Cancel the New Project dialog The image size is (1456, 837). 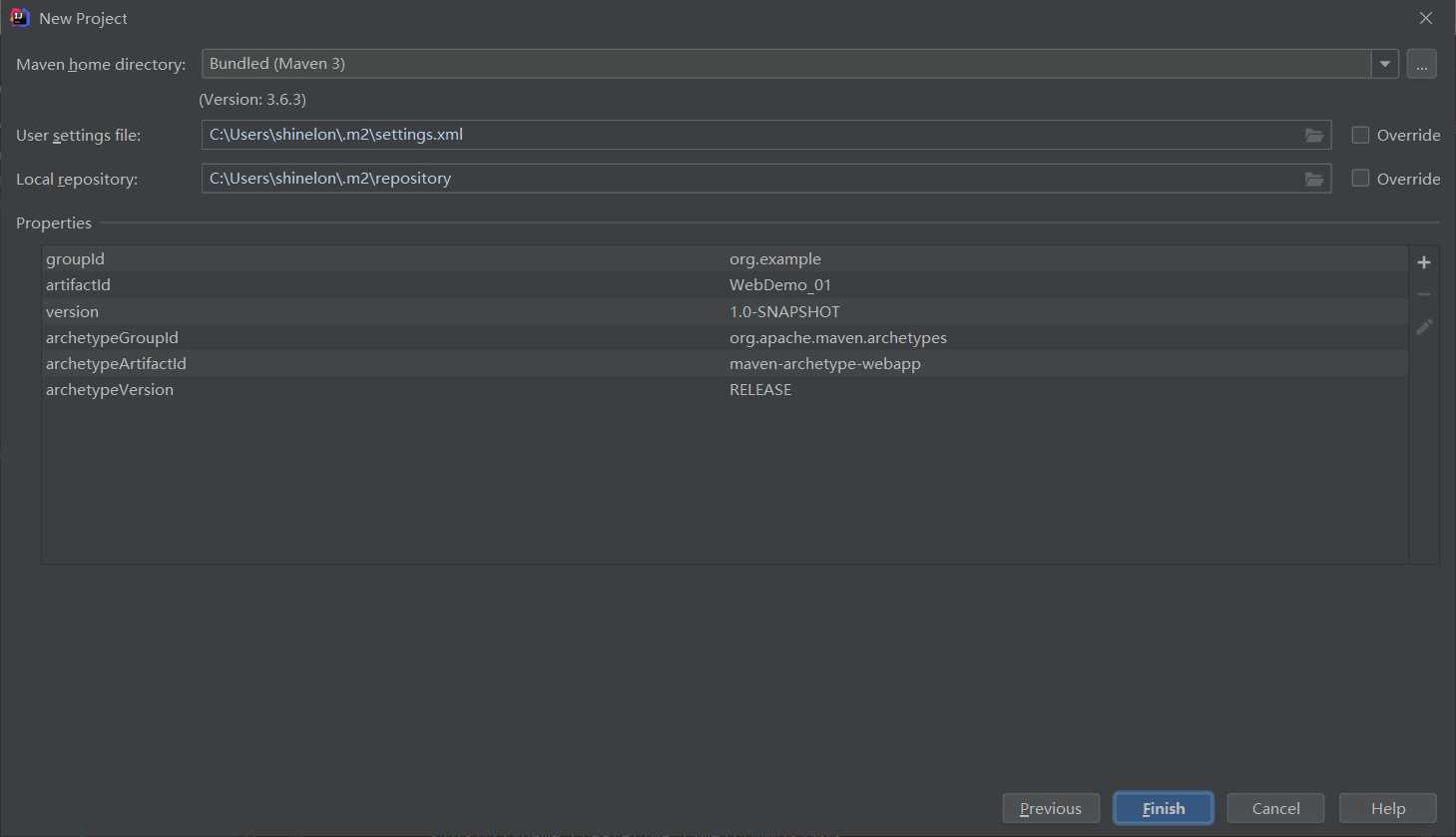pos(1275,808)
